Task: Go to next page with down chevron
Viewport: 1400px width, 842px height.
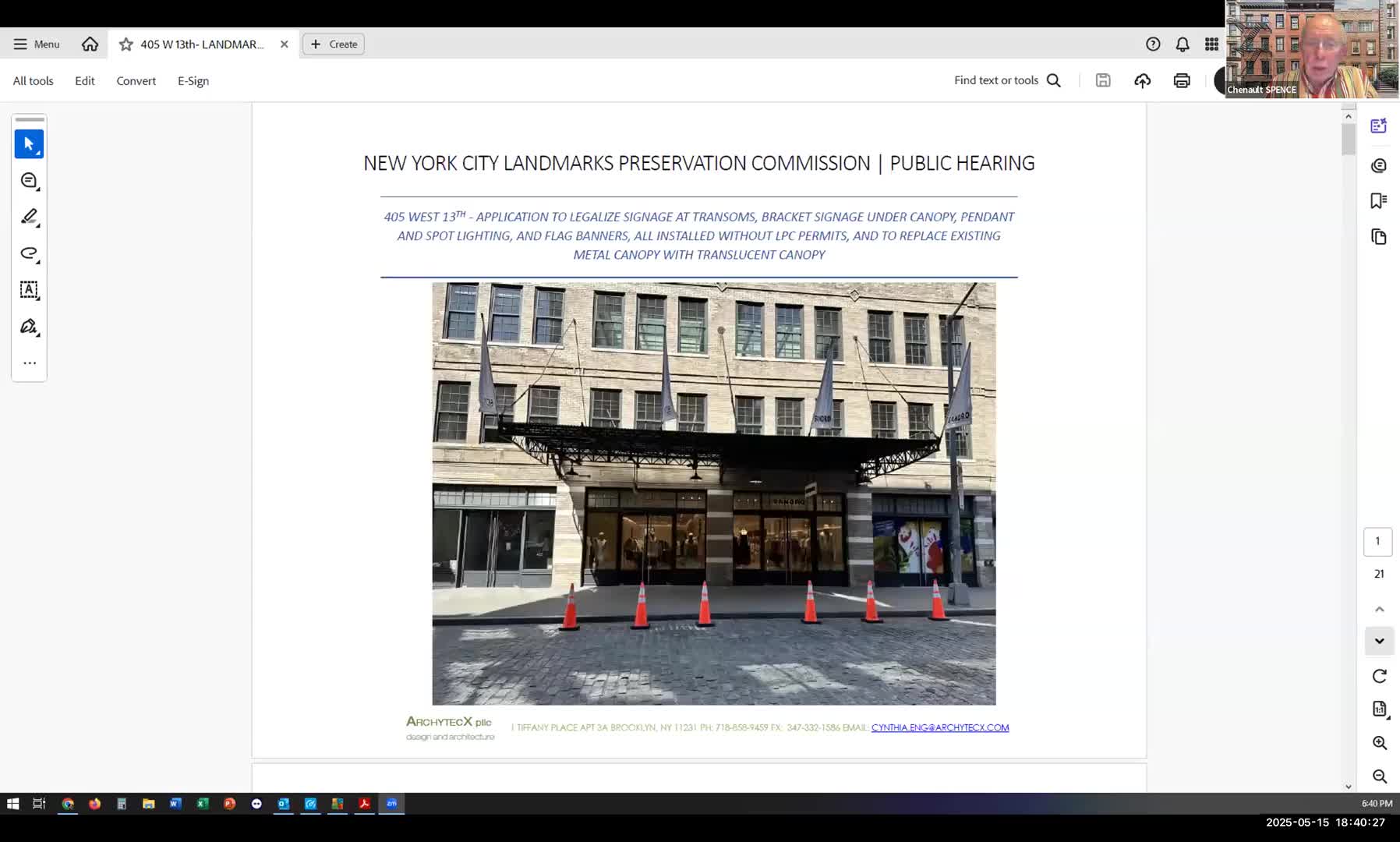Action: pyautogui.click(x=1379, y=641)
